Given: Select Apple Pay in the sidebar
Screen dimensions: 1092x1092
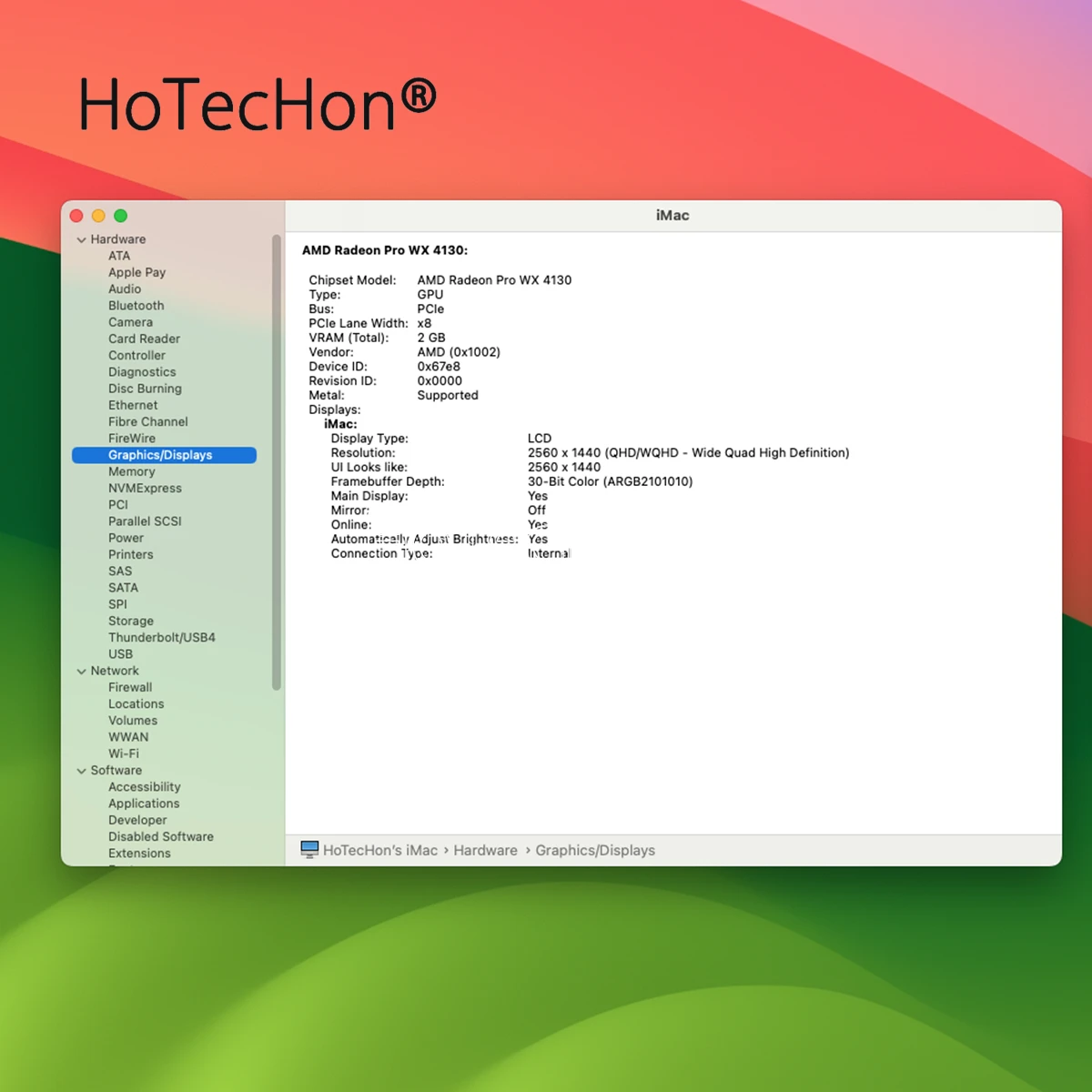Looking at the screenshot, I should (x=136, y=272).
